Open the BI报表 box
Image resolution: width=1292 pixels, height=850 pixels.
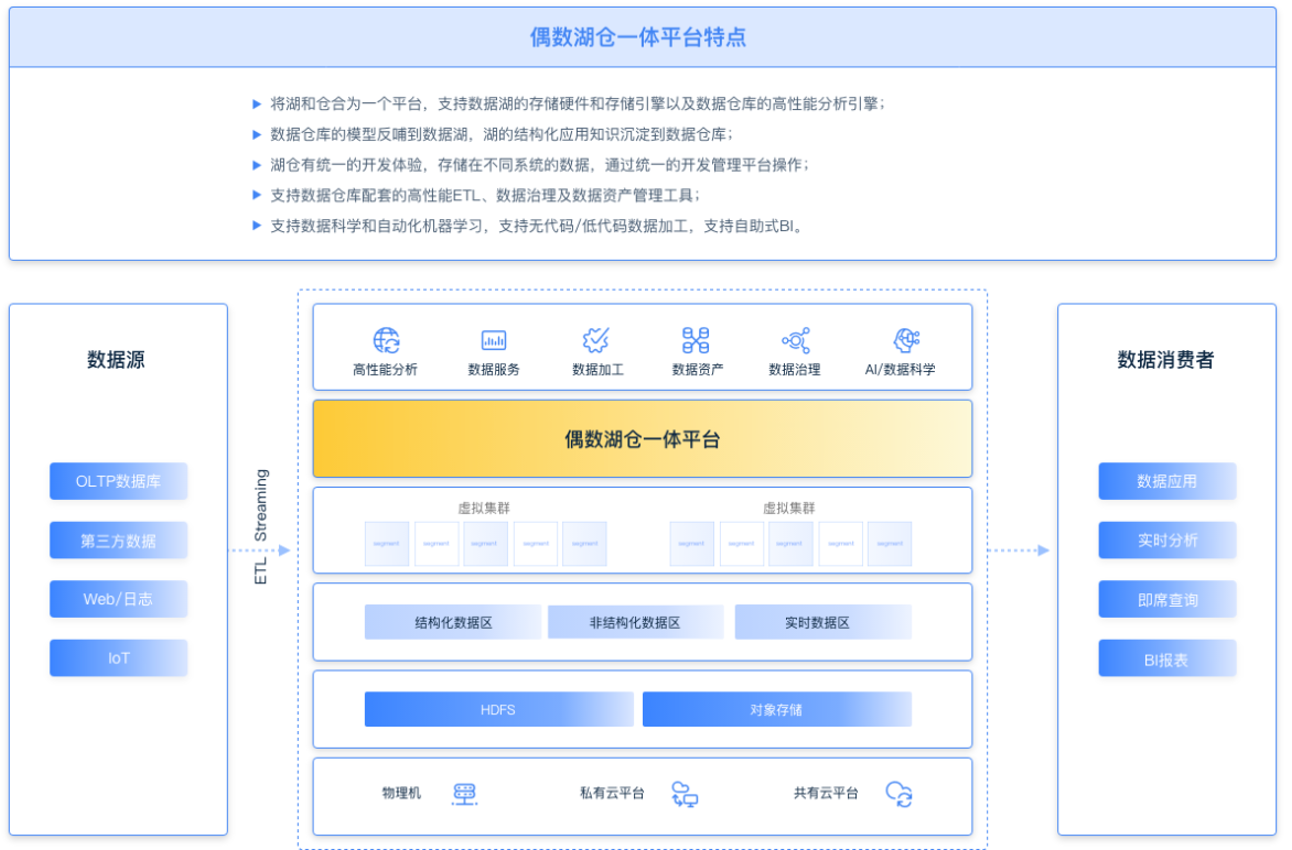coord(1167,658)
